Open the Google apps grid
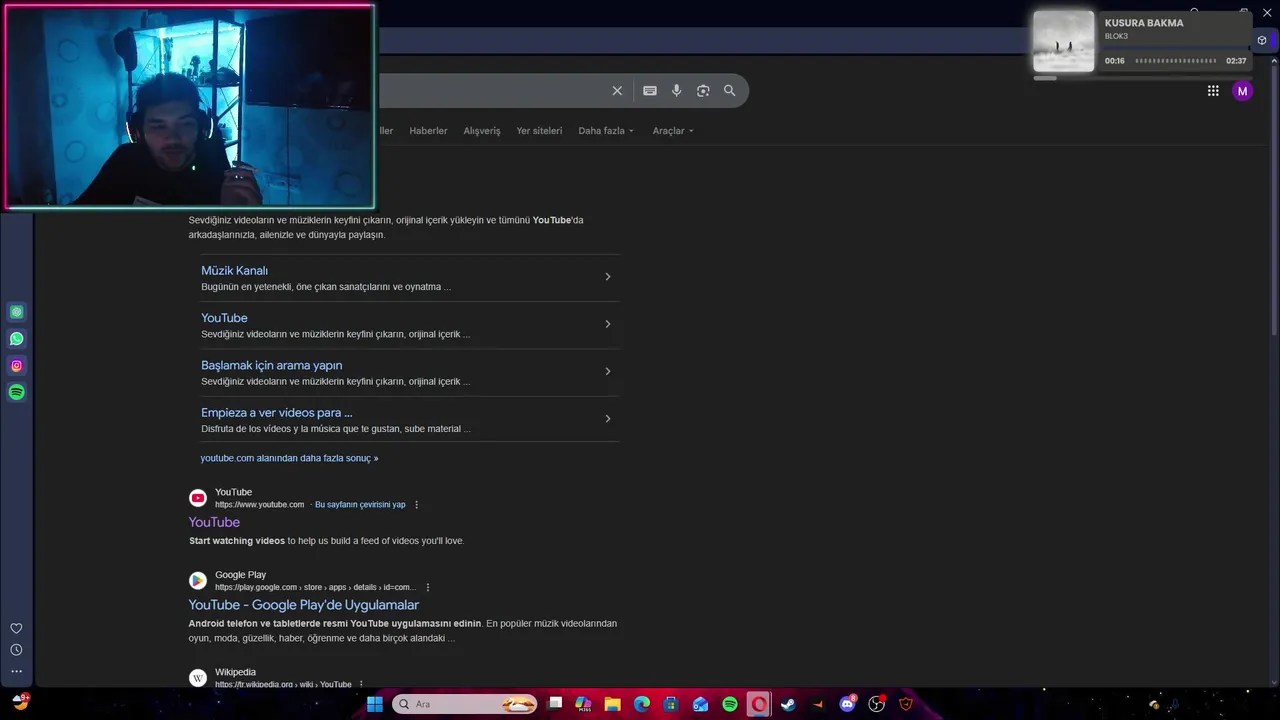Image resolution: width=1280 pixels, height=720 pixels. pos(1213,91)
